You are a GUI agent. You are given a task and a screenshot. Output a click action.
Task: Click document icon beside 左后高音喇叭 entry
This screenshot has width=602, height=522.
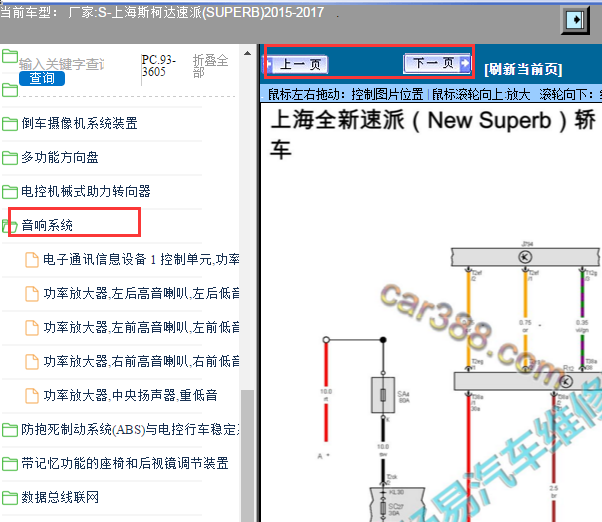(x=31, y=294)
